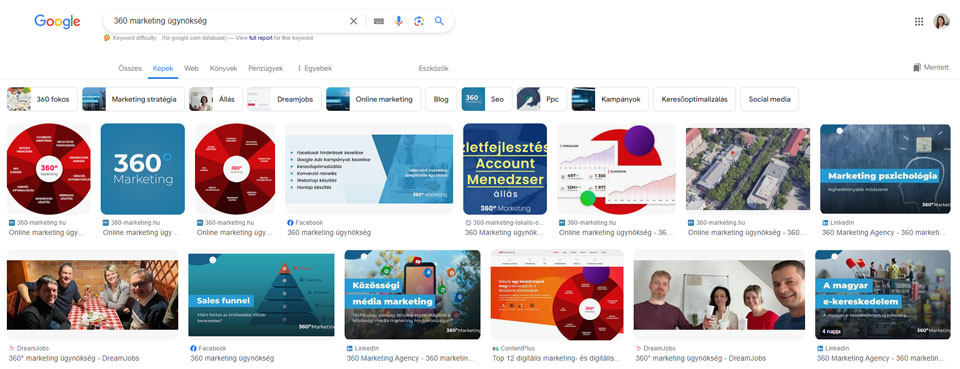Open the Közösségi média marketing image
The width and height of the screenshot is (960, 369).
[413, 294]
